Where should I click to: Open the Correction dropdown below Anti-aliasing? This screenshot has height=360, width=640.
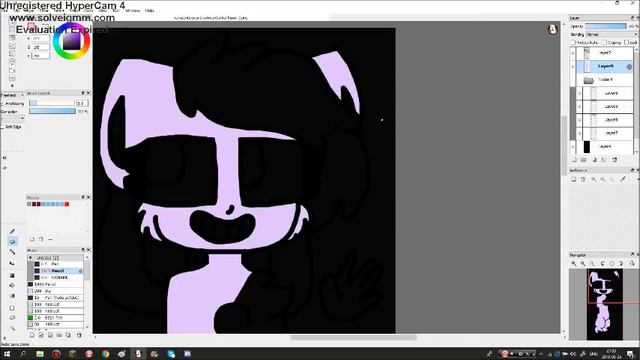click(x=13, y=118)
